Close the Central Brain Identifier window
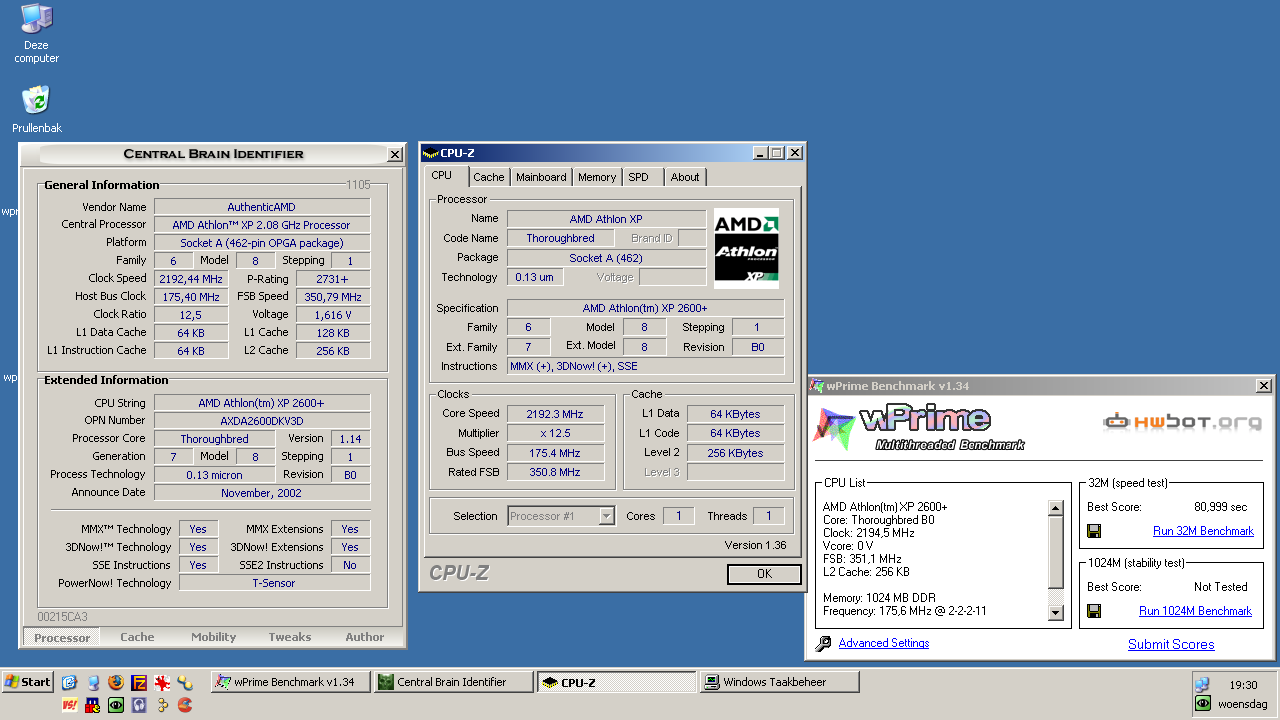Viewport: 1280px width, 720px height. (x=395, y=154)
